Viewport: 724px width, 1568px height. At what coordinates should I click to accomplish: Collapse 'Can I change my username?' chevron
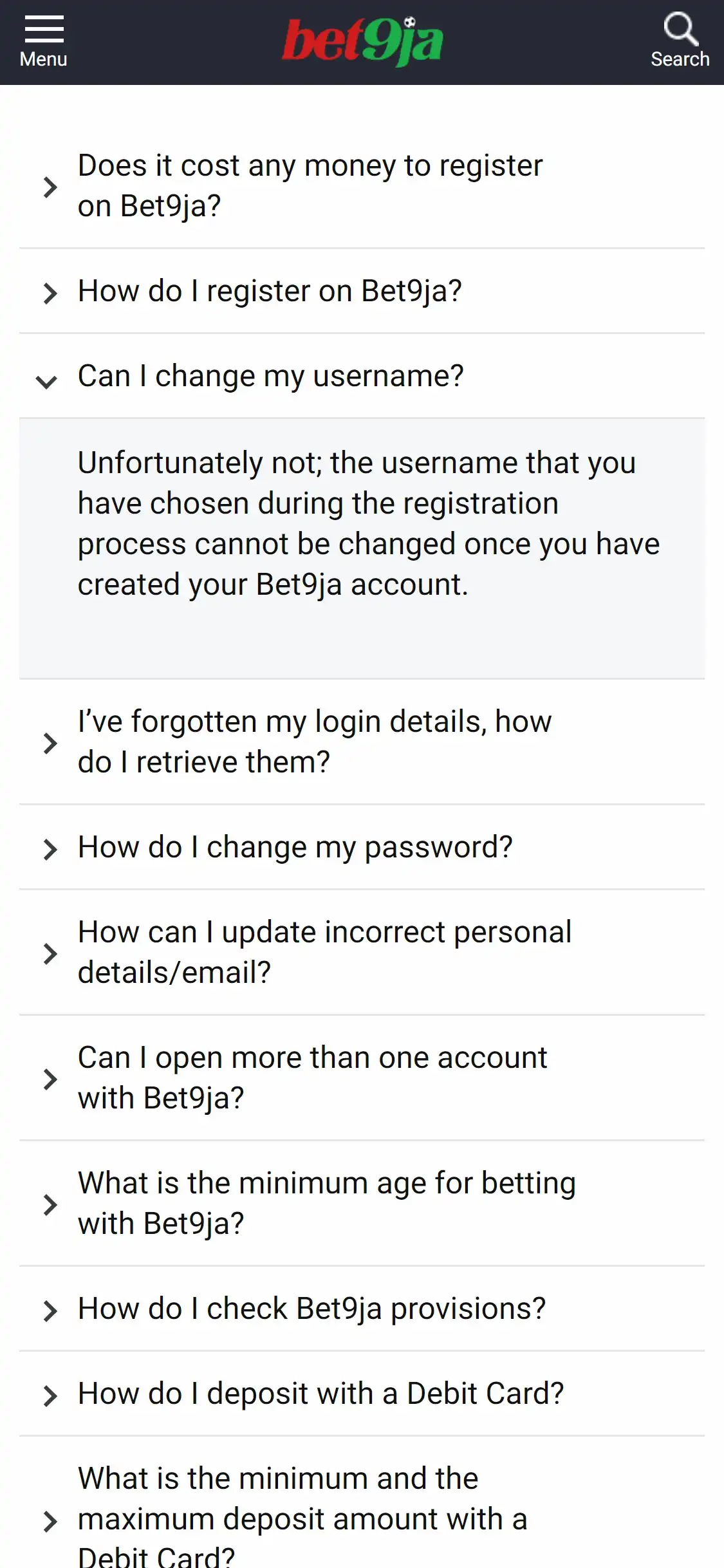pyautogui.click(x=46, y=381)
